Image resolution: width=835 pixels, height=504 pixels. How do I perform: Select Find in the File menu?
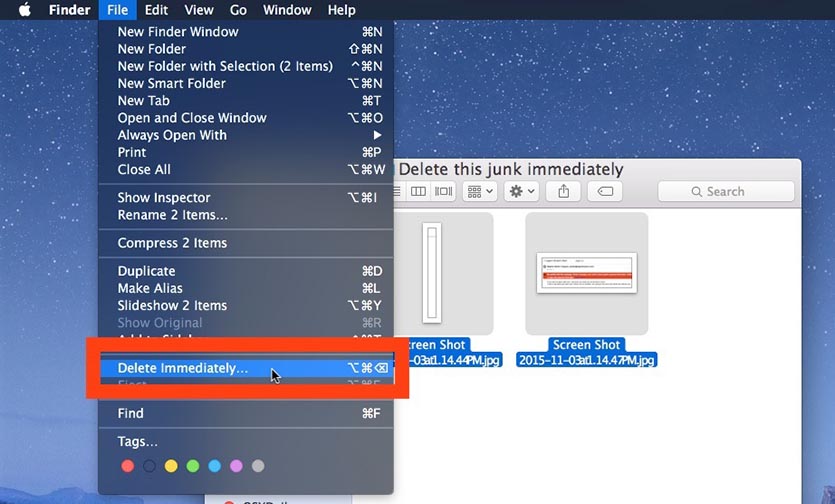pos(246,413)
